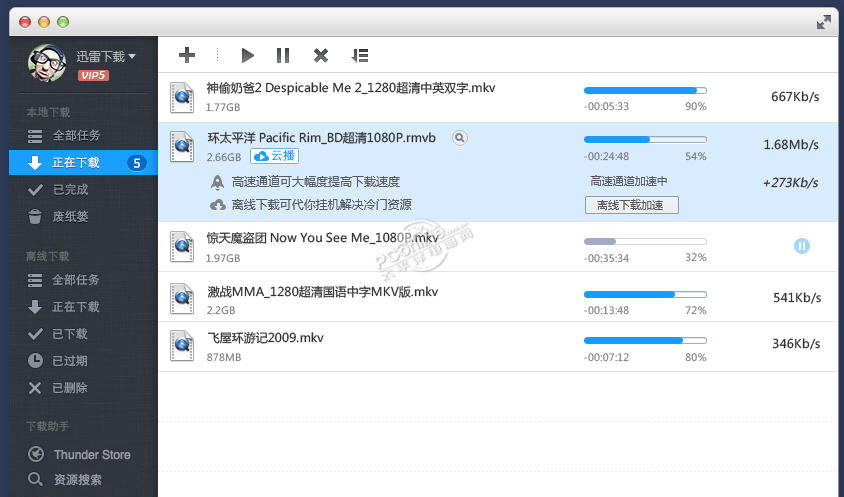Click the 离线下载加速 button
This screenshot has width=844, height=497.
coord(631,205)
